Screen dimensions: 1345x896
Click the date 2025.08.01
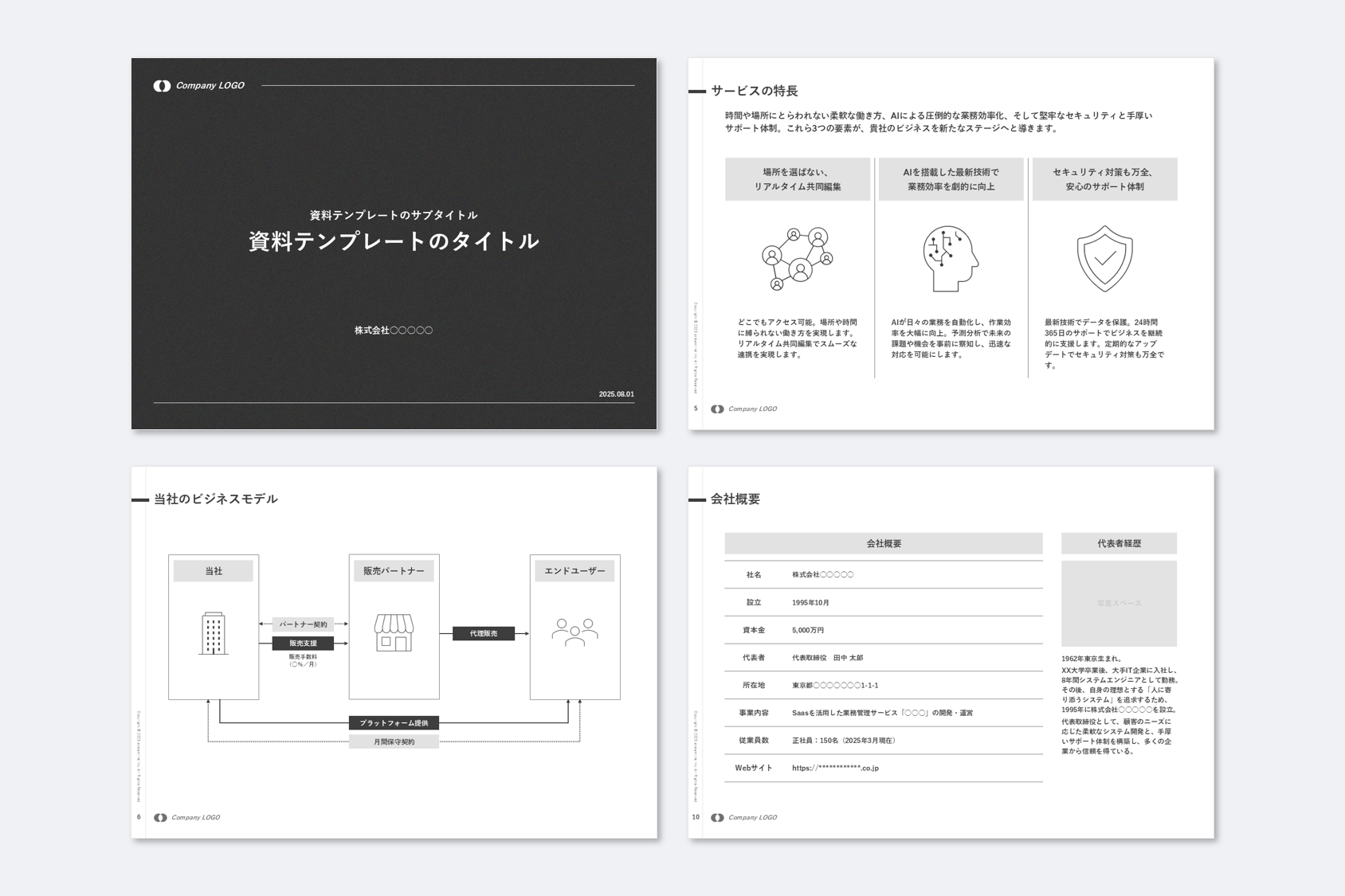(x=617, y=394)
